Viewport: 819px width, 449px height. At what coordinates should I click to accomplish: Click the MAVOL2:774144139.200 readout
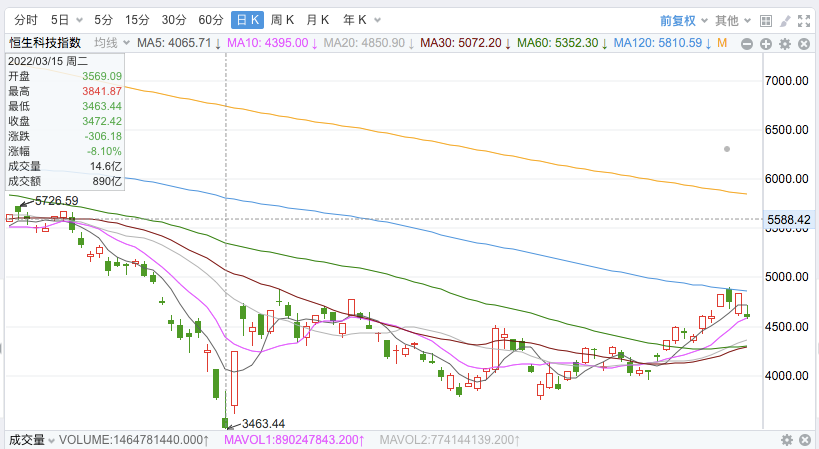pos(450,440)
